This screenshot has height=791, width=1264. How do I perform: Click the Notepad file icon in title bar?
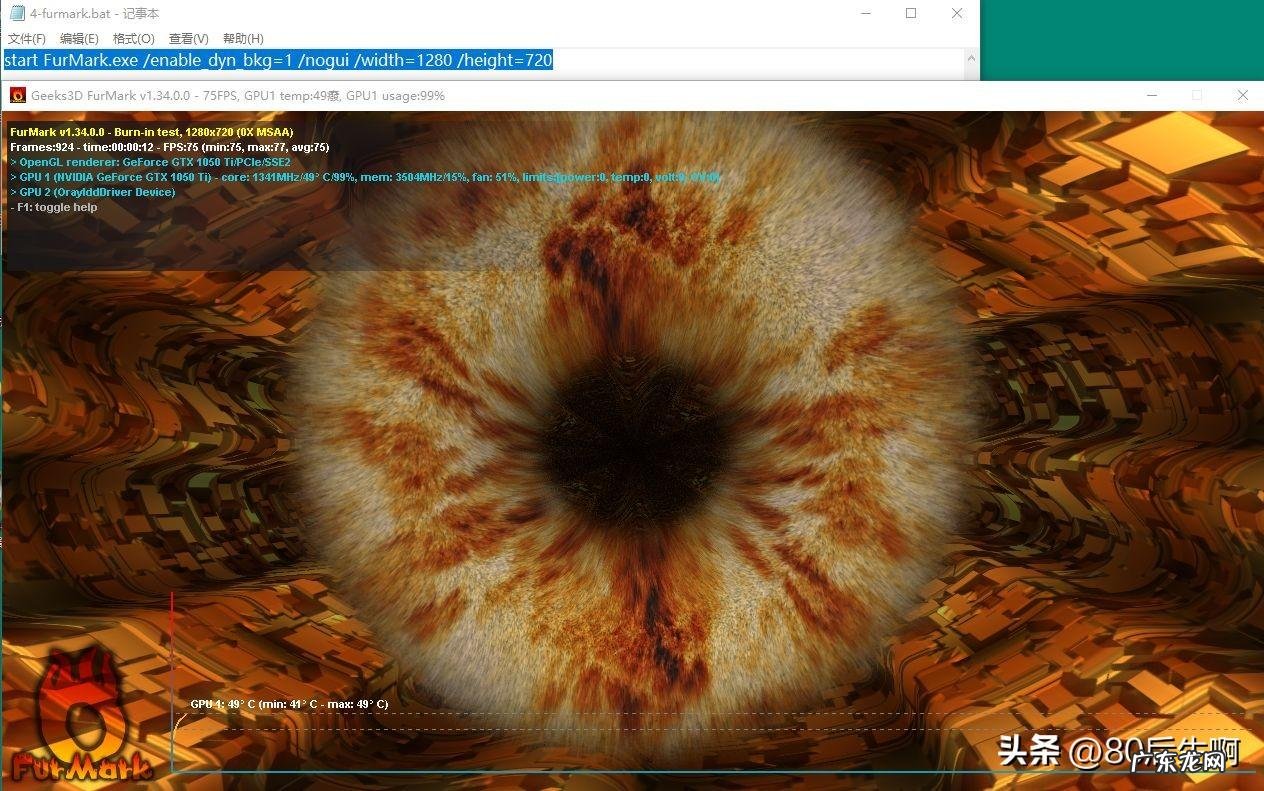click(x=16, y=13)
